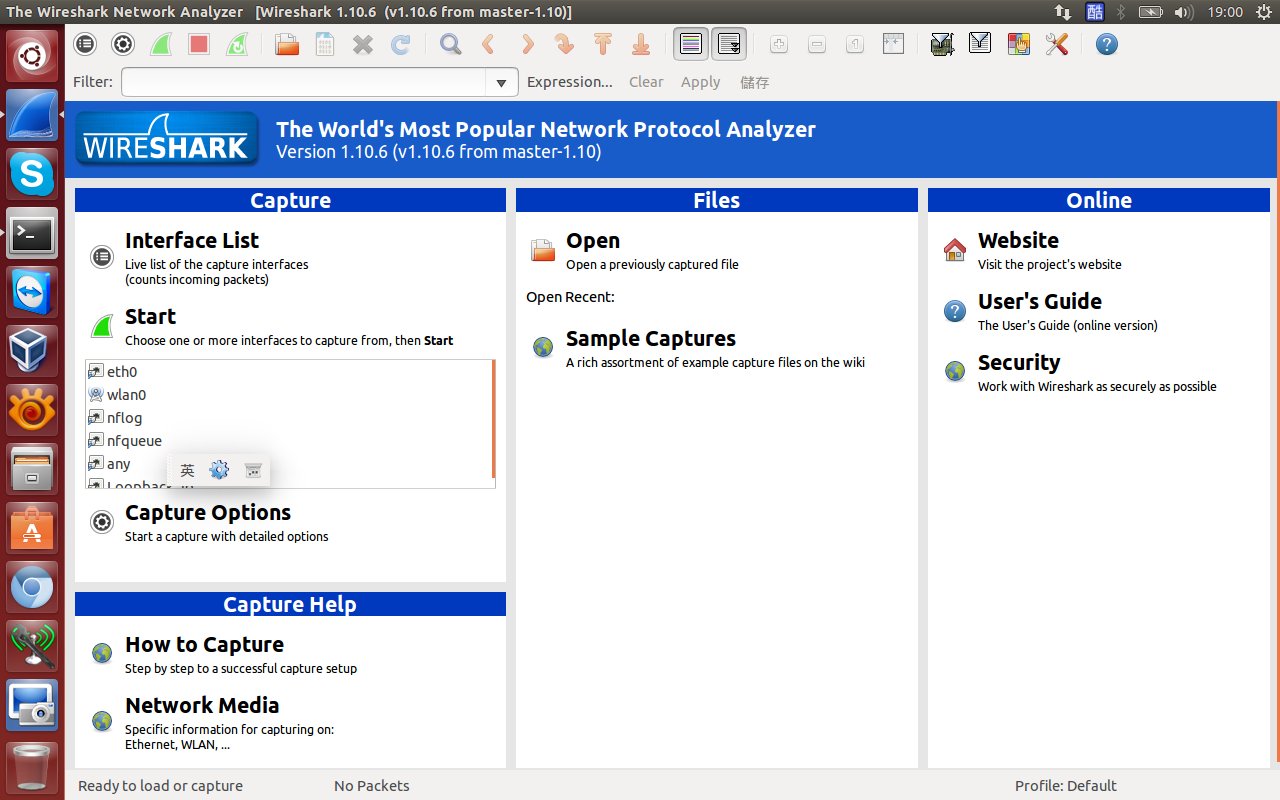Reload this capture file toolbar icon
This screenshot has height=800, width=1280.
click(401, 44)
